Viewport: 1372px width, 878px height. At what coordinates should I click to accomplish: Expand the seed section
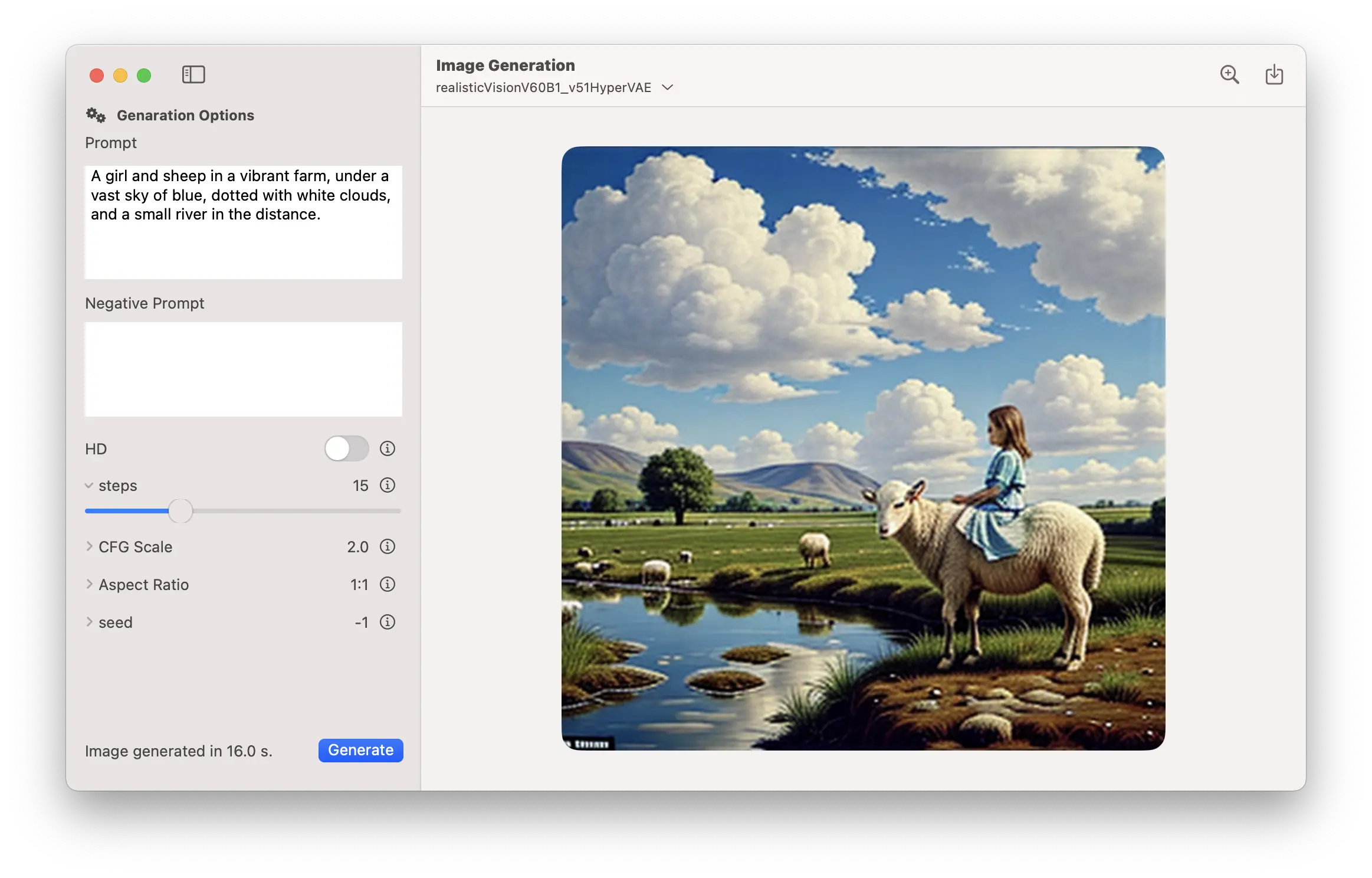90,622
